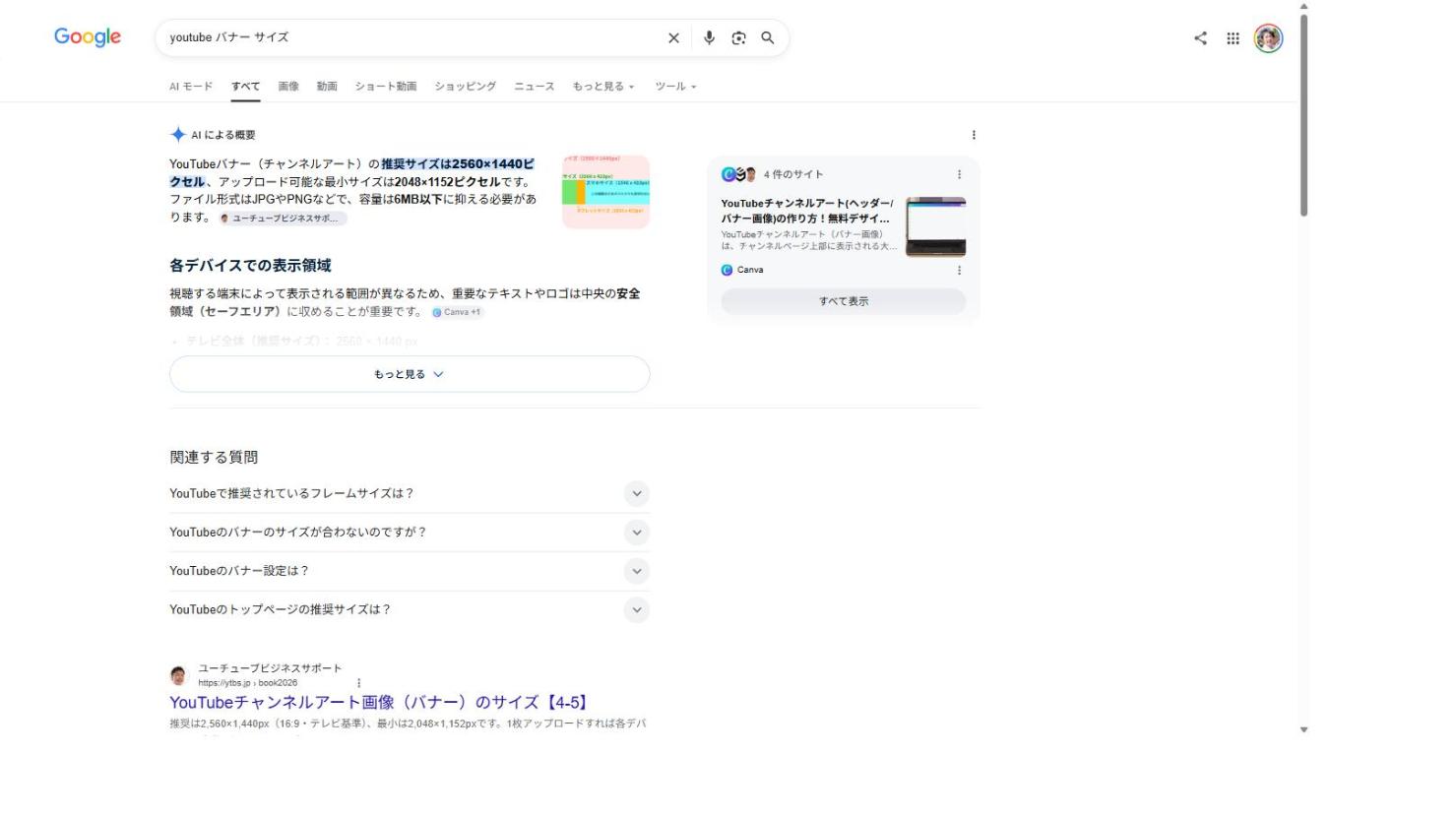
Task: Open the もっと見る tab dropdown
Action: (x=603, y=87)
